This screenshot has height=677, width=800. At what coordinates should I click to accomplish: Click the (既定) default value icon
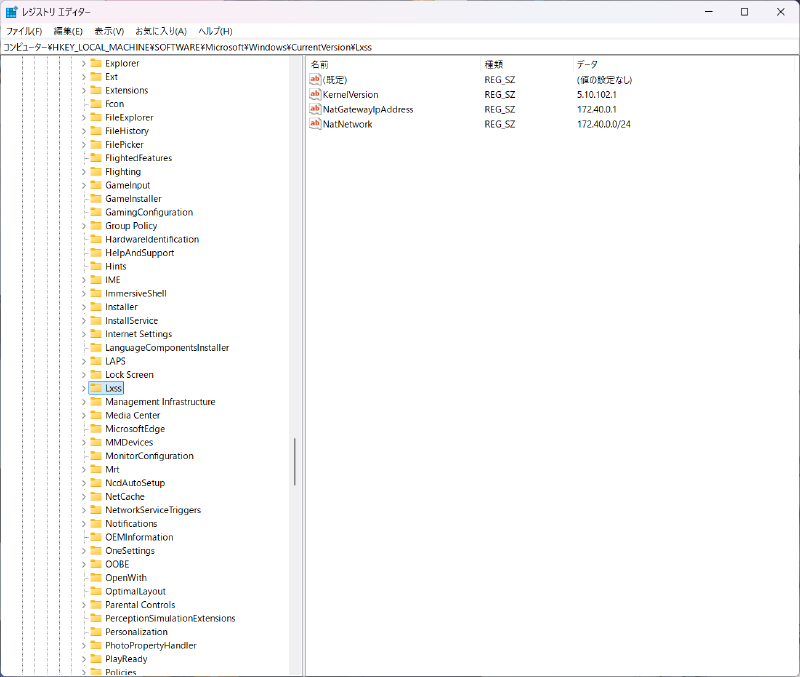pyautogui.click(x=315, y=79)
